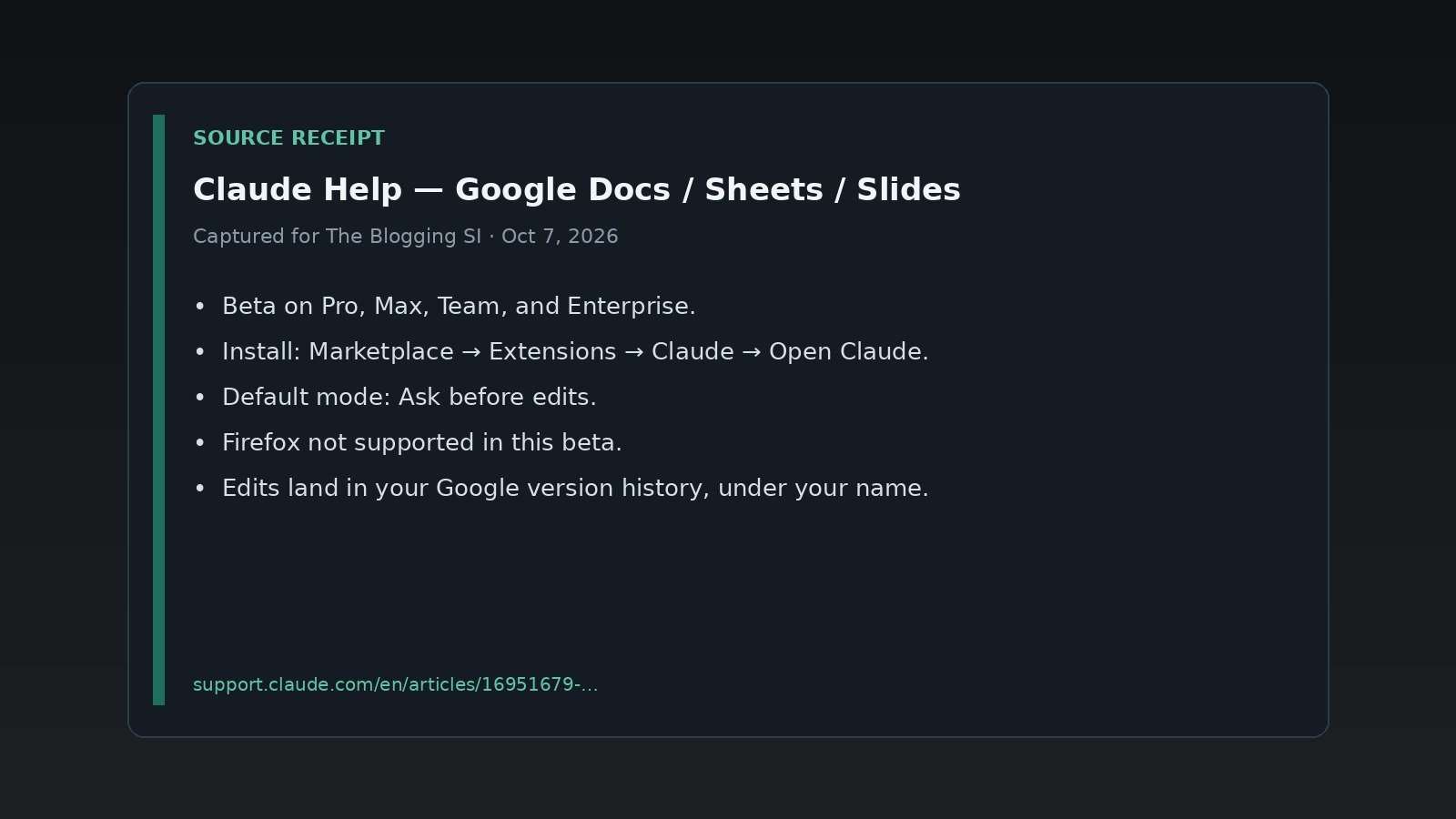1456x819 pixels.
Task: Select the 'Claude Help — Google Docs / Sheets / Slides' heading
Action: pos(577,189)
